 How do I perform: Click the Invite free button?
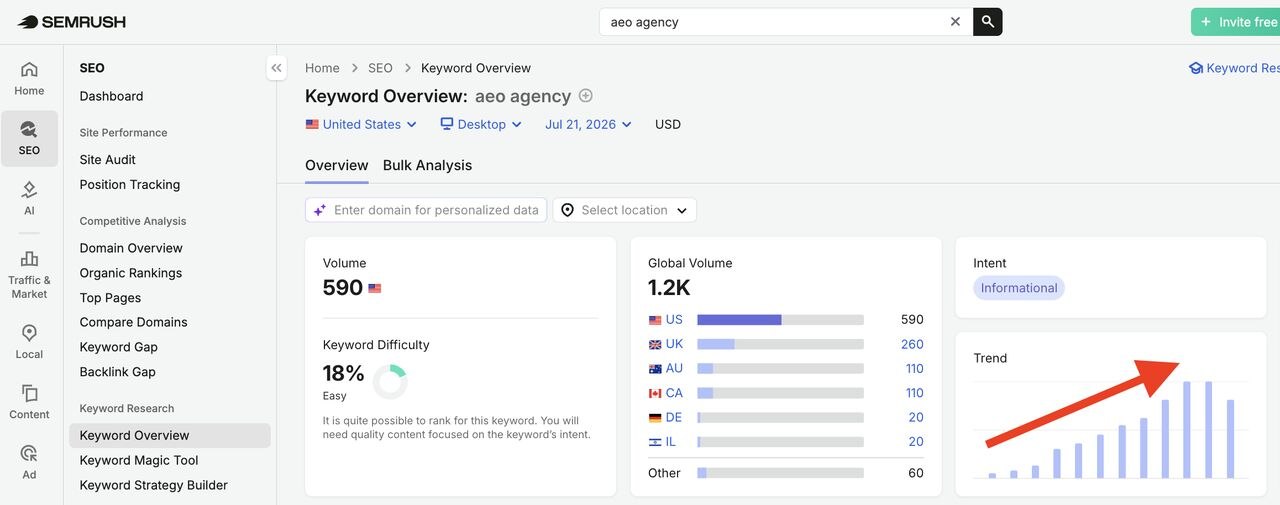coord(1236,22)
